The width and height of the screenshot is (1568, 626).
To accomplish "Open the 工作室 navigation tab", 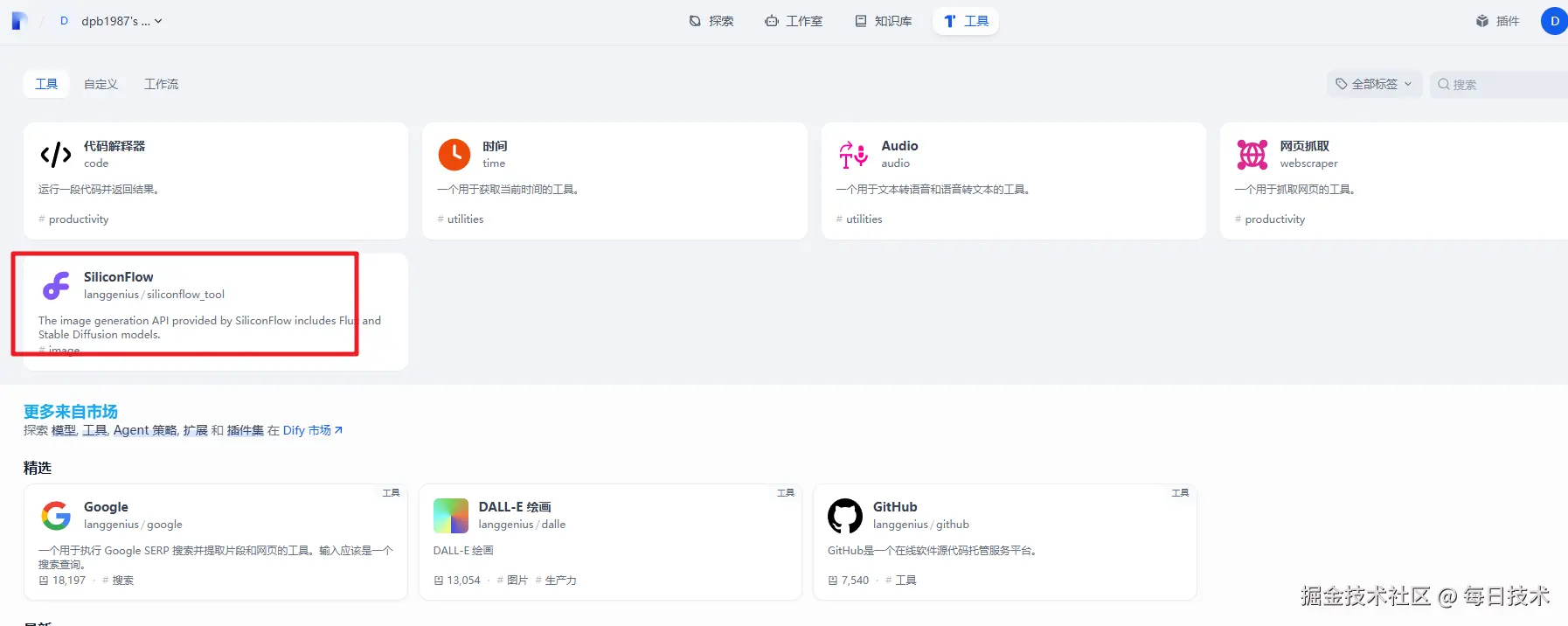I will [x=794, y=21].
